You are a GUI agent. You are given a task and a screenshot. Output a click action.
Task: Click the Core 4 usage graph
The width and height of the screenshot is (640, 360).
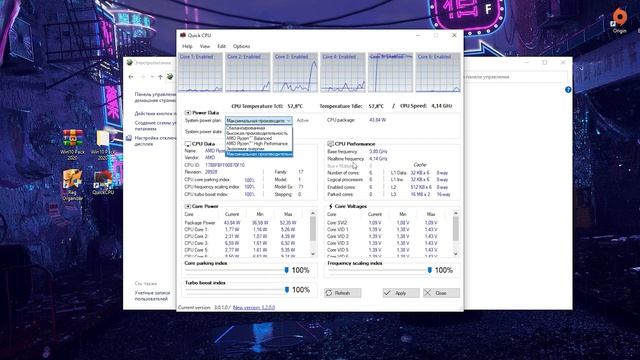click(342, 72)
